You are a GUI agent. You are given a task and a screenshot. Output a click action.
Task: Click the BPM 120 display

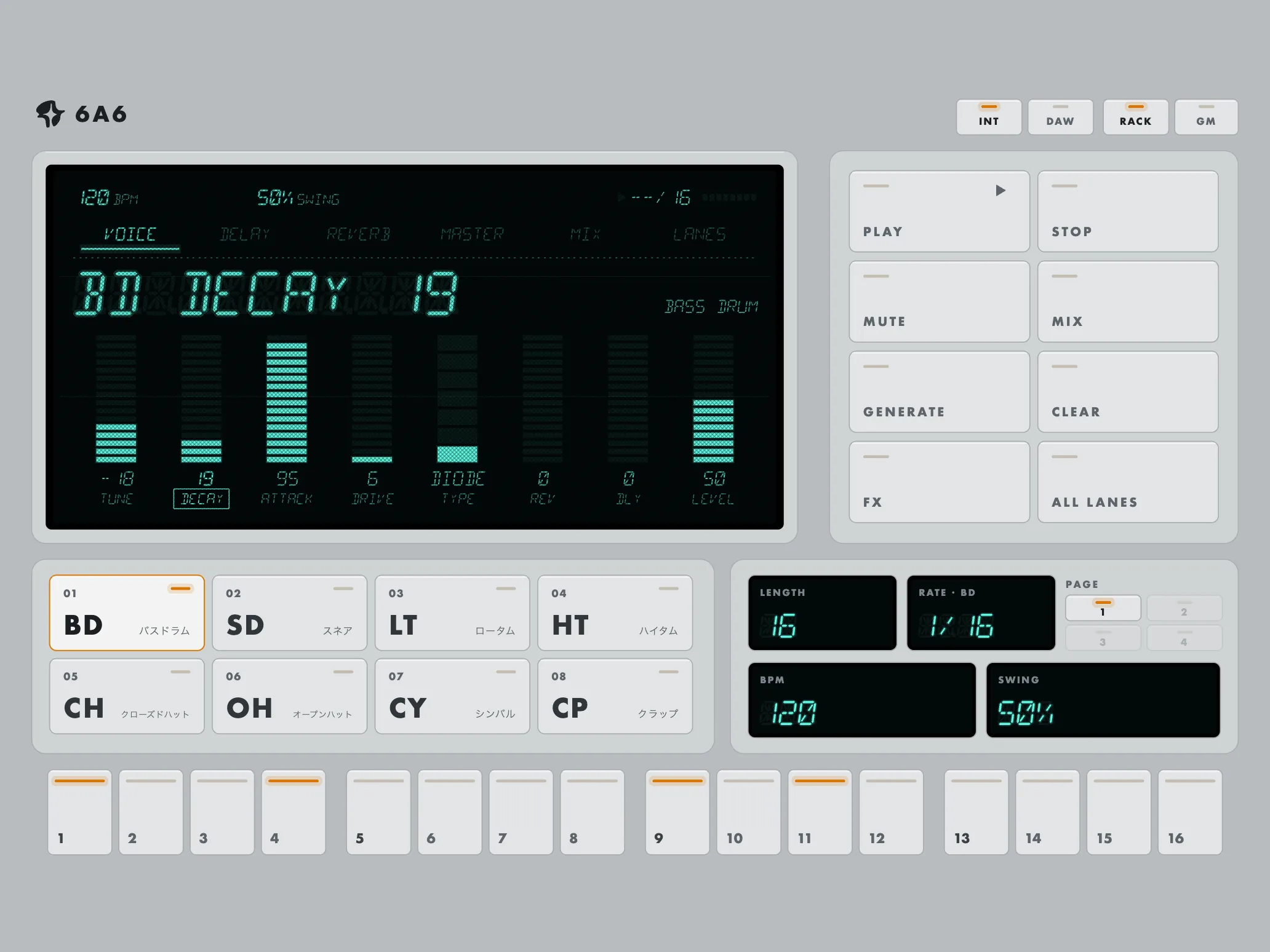[862, 700]
